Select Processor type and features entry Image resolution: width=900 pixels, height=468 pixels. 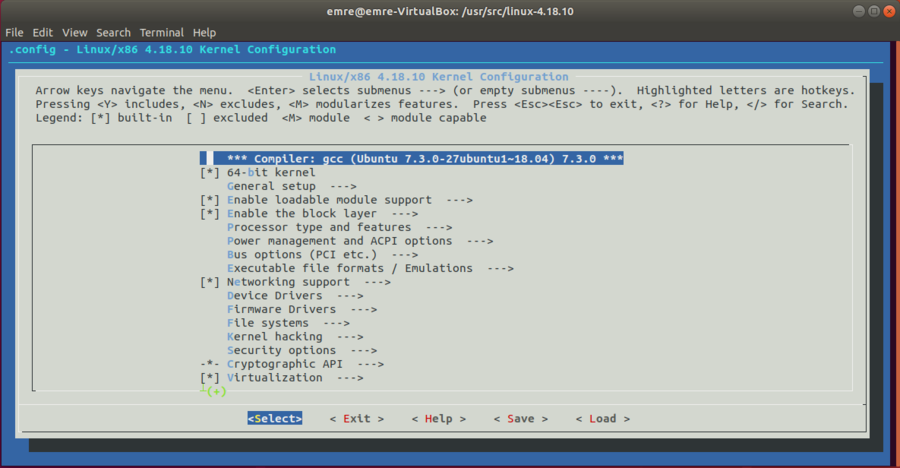tap(319, 227)
